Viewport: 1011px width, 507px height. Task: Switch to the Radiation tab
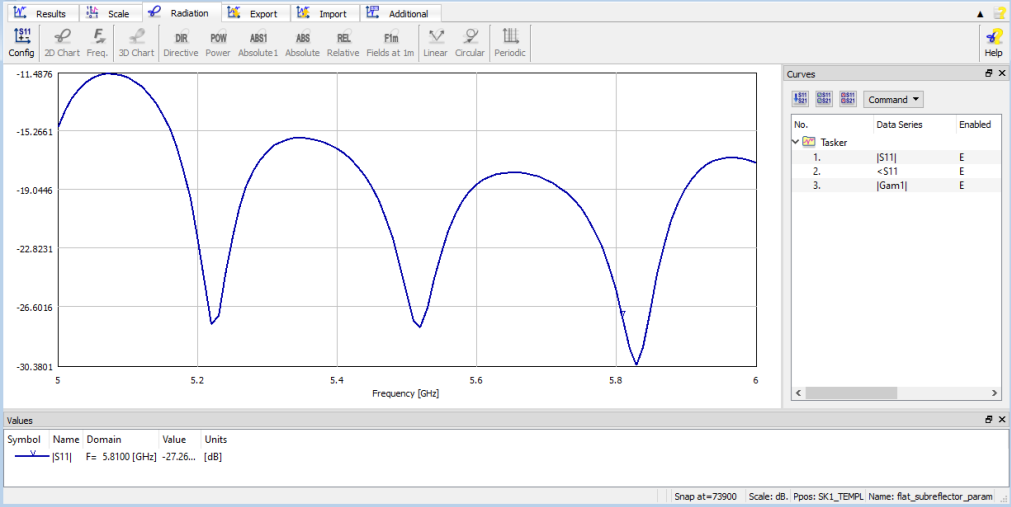point(181,13)
